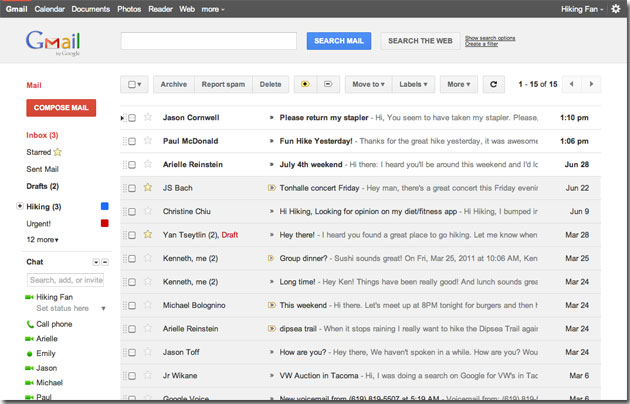Tick the checkbox for Michael Bolognino email
The height and width of the screenshot is (404, 630).
pos(132,306)
